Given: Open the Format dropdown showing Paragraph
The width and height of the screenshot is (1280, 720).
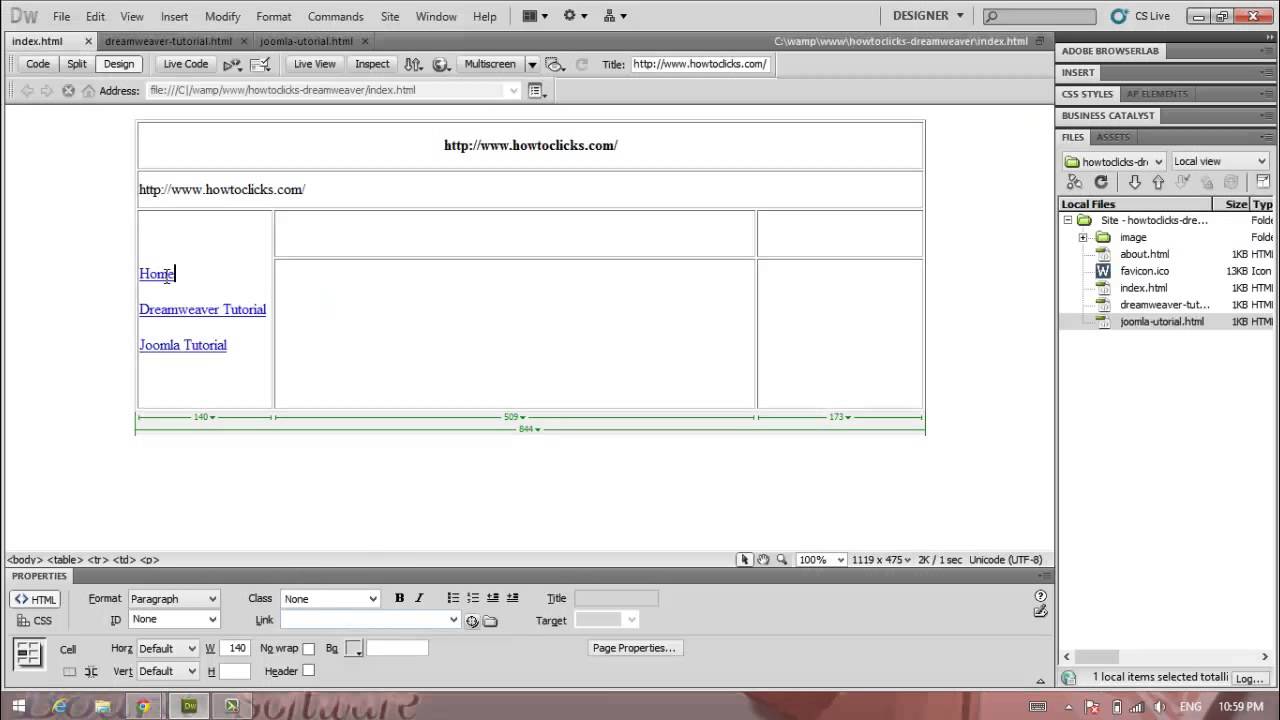Looking at the screenshot, I should pyautogui.click(x=173, y=599).
